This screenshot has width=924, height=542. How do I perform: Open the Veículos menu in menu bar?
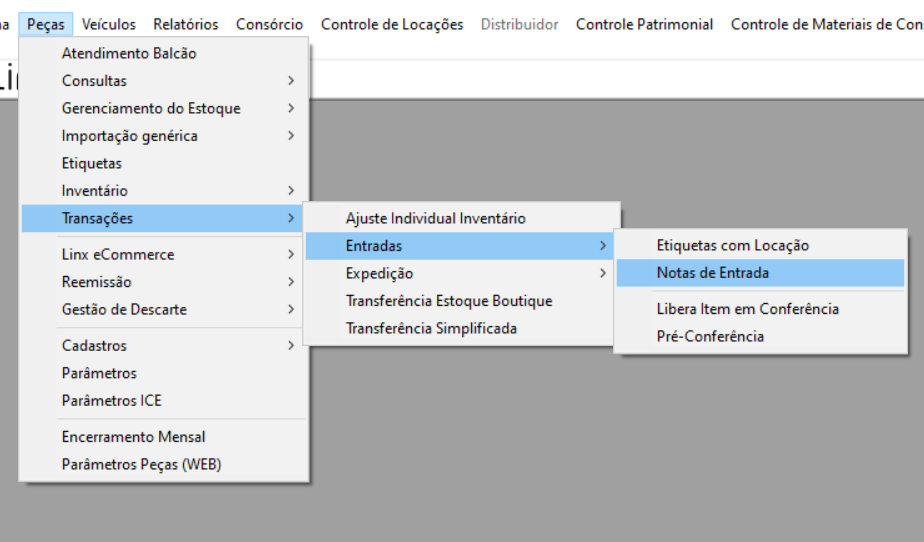point(109,24)
